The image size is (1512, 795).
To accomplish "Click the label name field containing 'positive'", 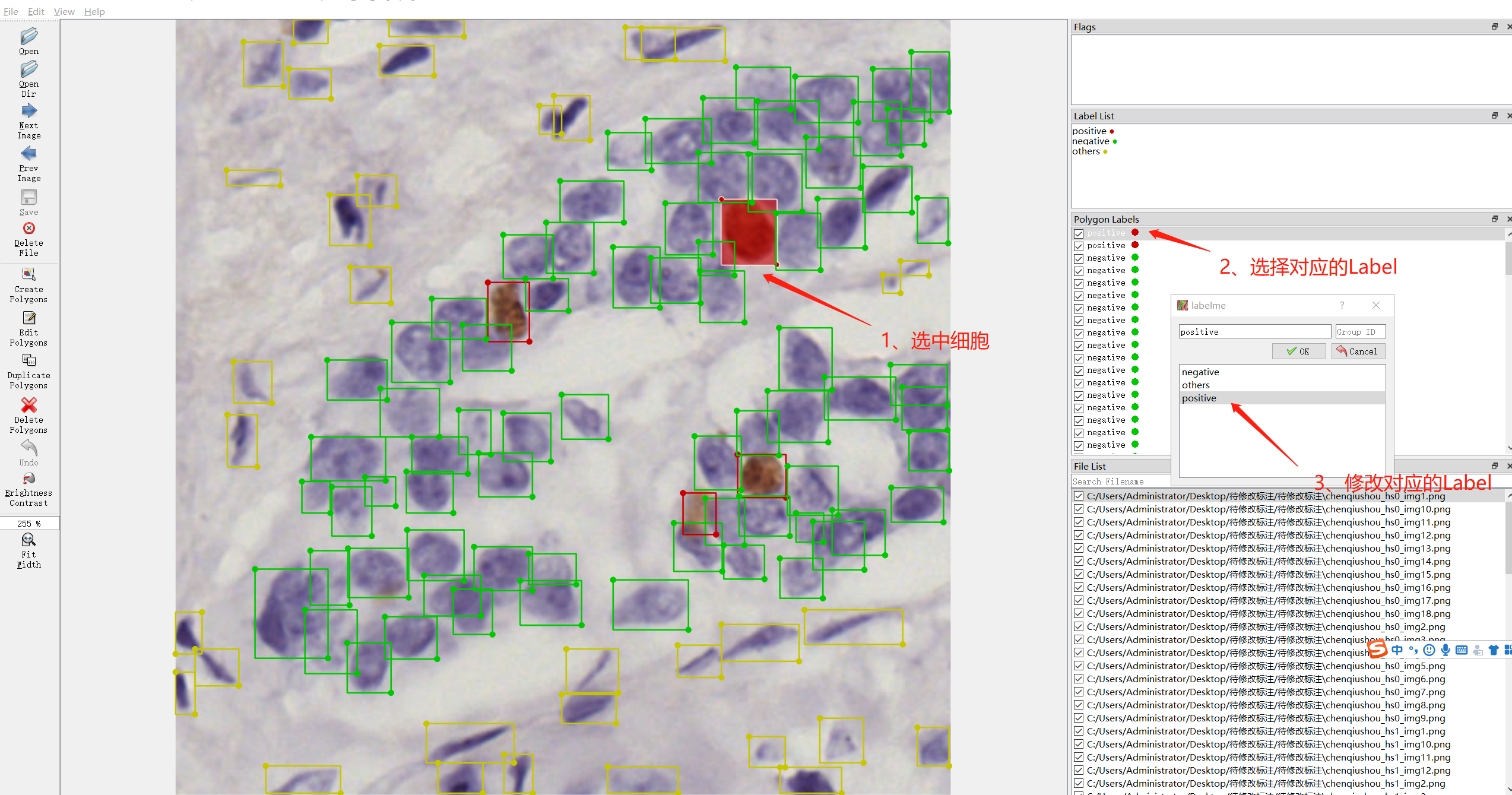I will coord(1254,331).
